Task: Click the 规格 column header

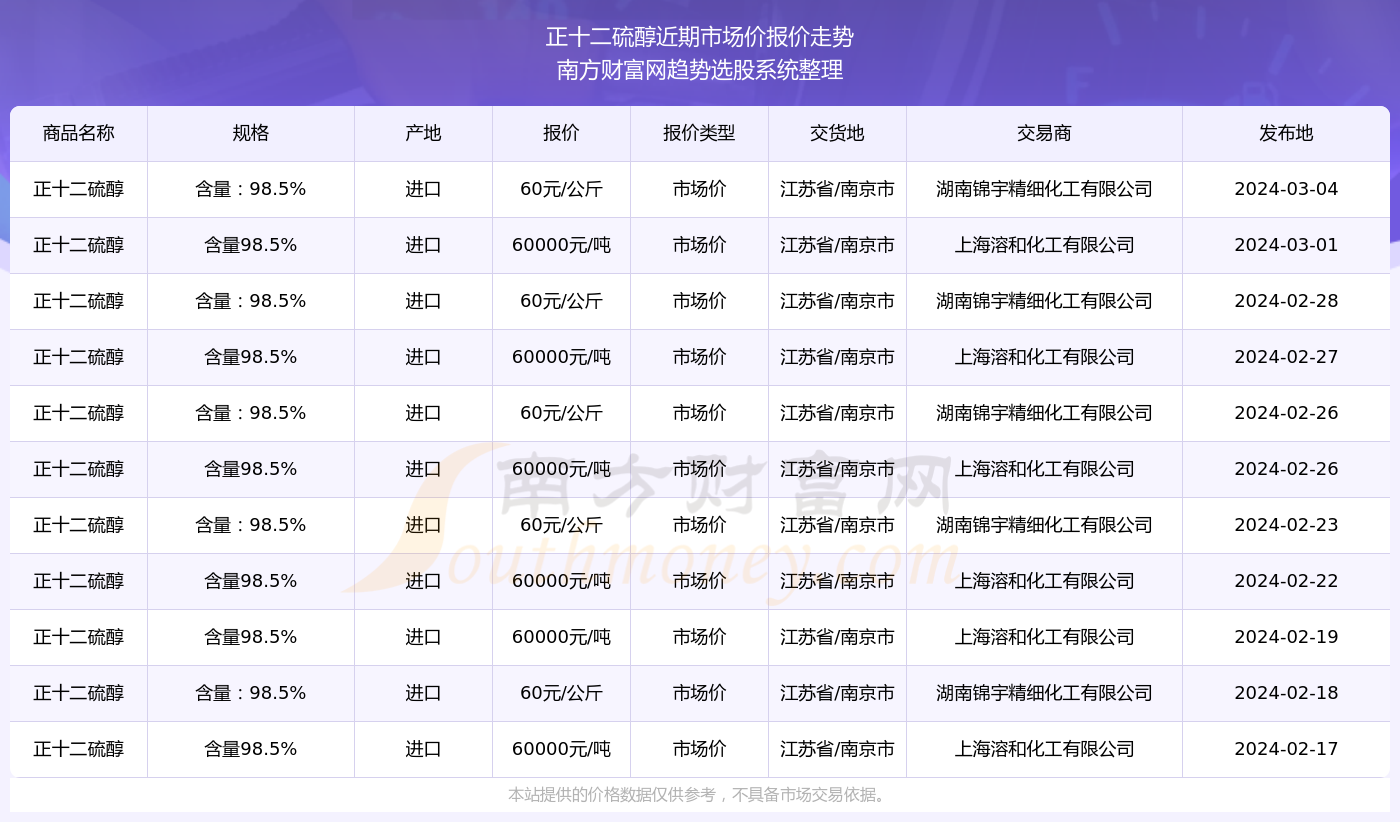Action: click(x=251, y=133)
